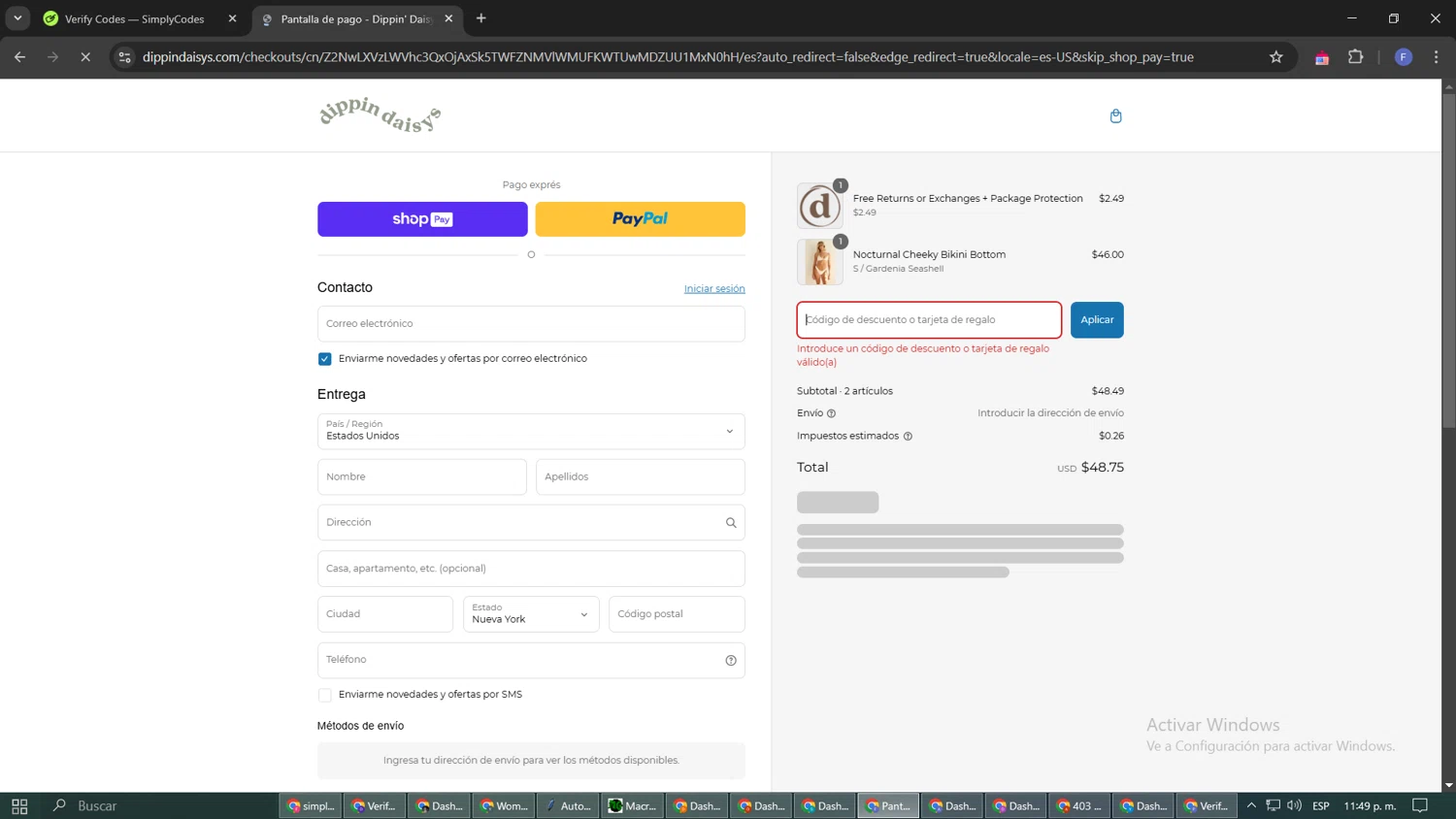Stop page loading with X button
The width and height of the screenshot is (1456, 819).
click(x=85, y=57)
